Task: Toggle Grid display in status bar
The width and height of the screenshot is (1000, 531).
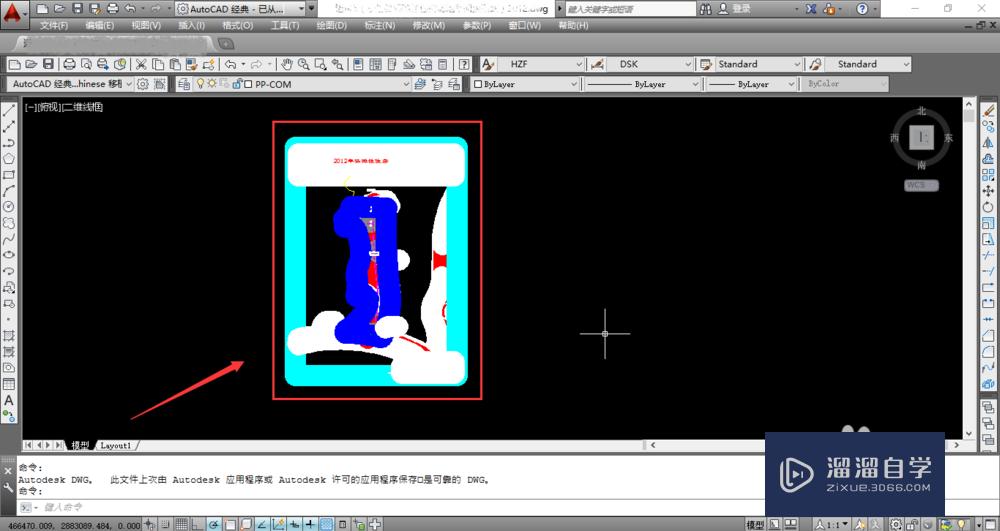Action: point(182,525)
